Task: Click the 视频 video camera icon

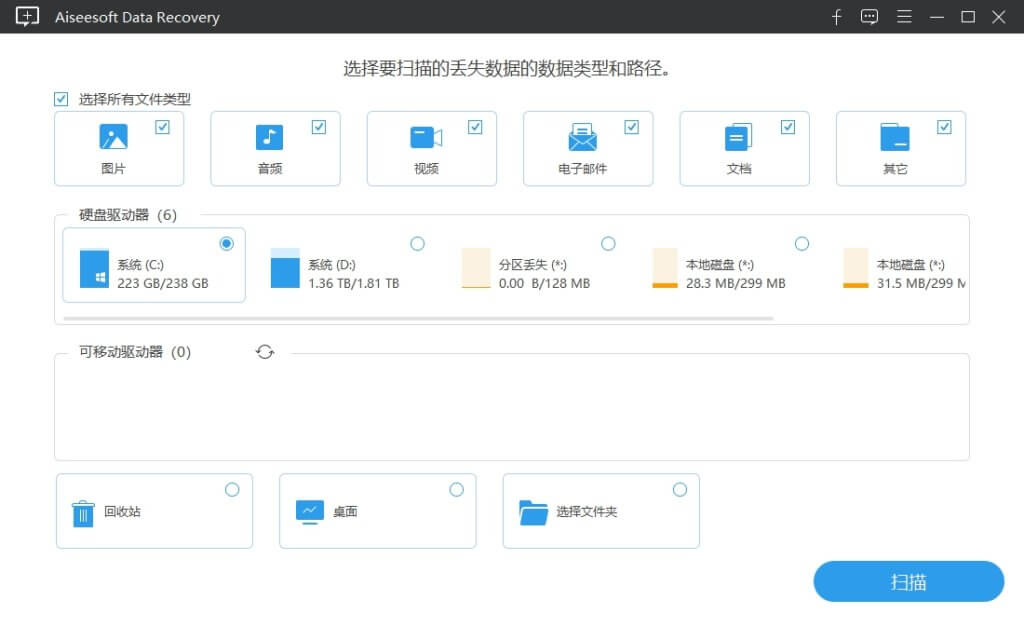Action: pos(426,137)
